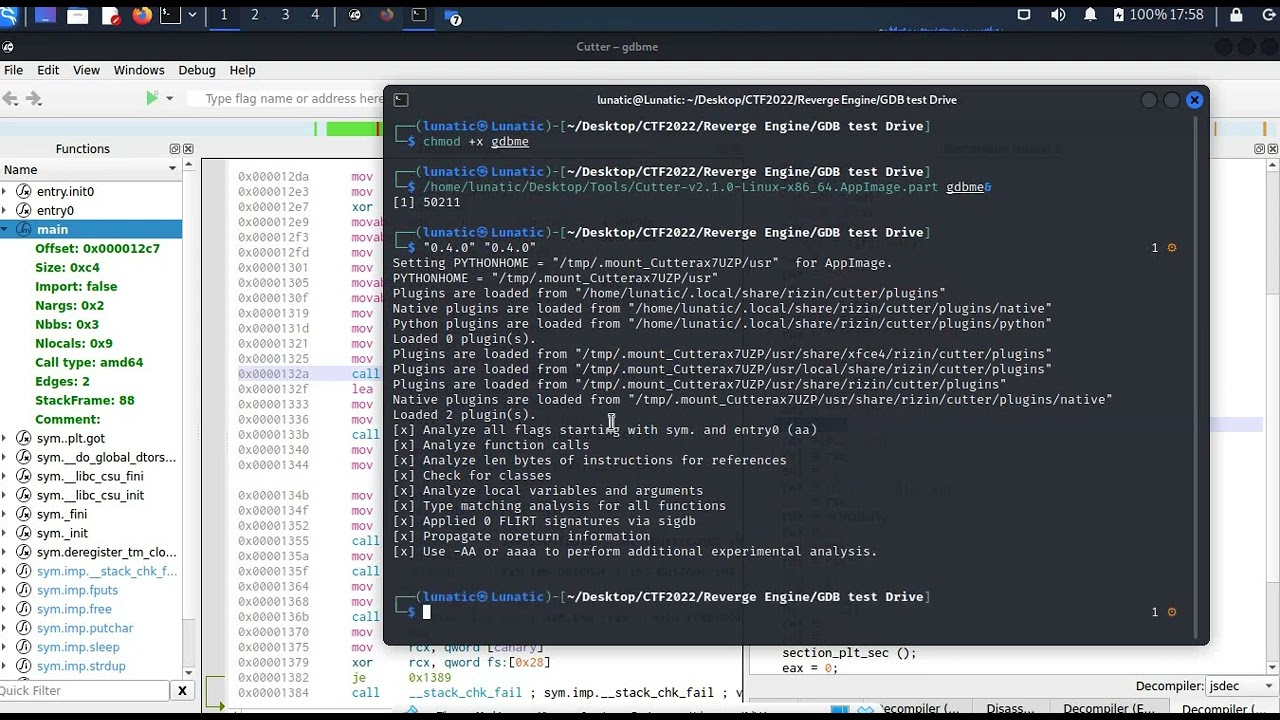Image resolution: width=1280 pixels, height=720 pixels.
Task: Click the Name column header sort dropdown
Action: pyautogui.click(x=172, y=170)
